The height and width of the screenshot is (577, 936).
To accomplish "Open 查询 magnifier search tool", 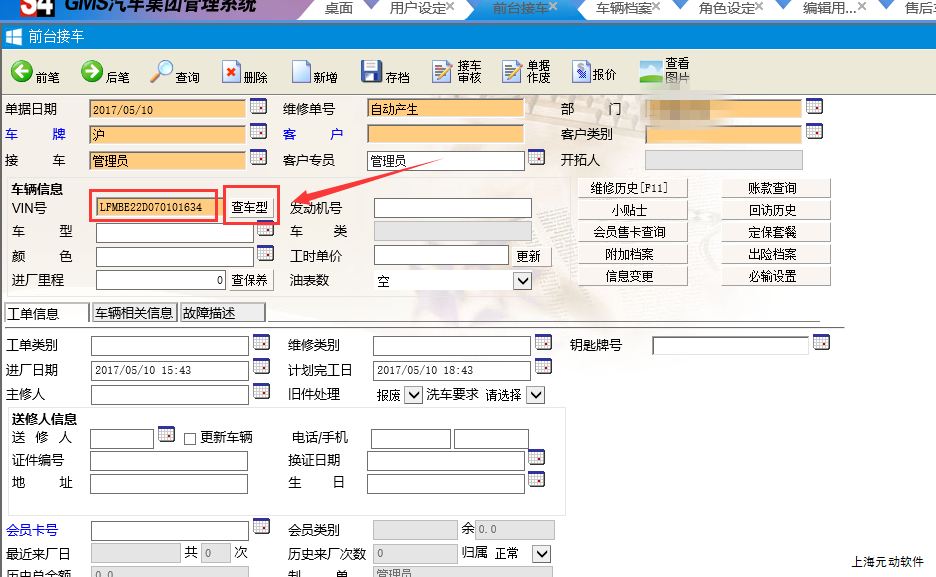I will coord(162,72).
